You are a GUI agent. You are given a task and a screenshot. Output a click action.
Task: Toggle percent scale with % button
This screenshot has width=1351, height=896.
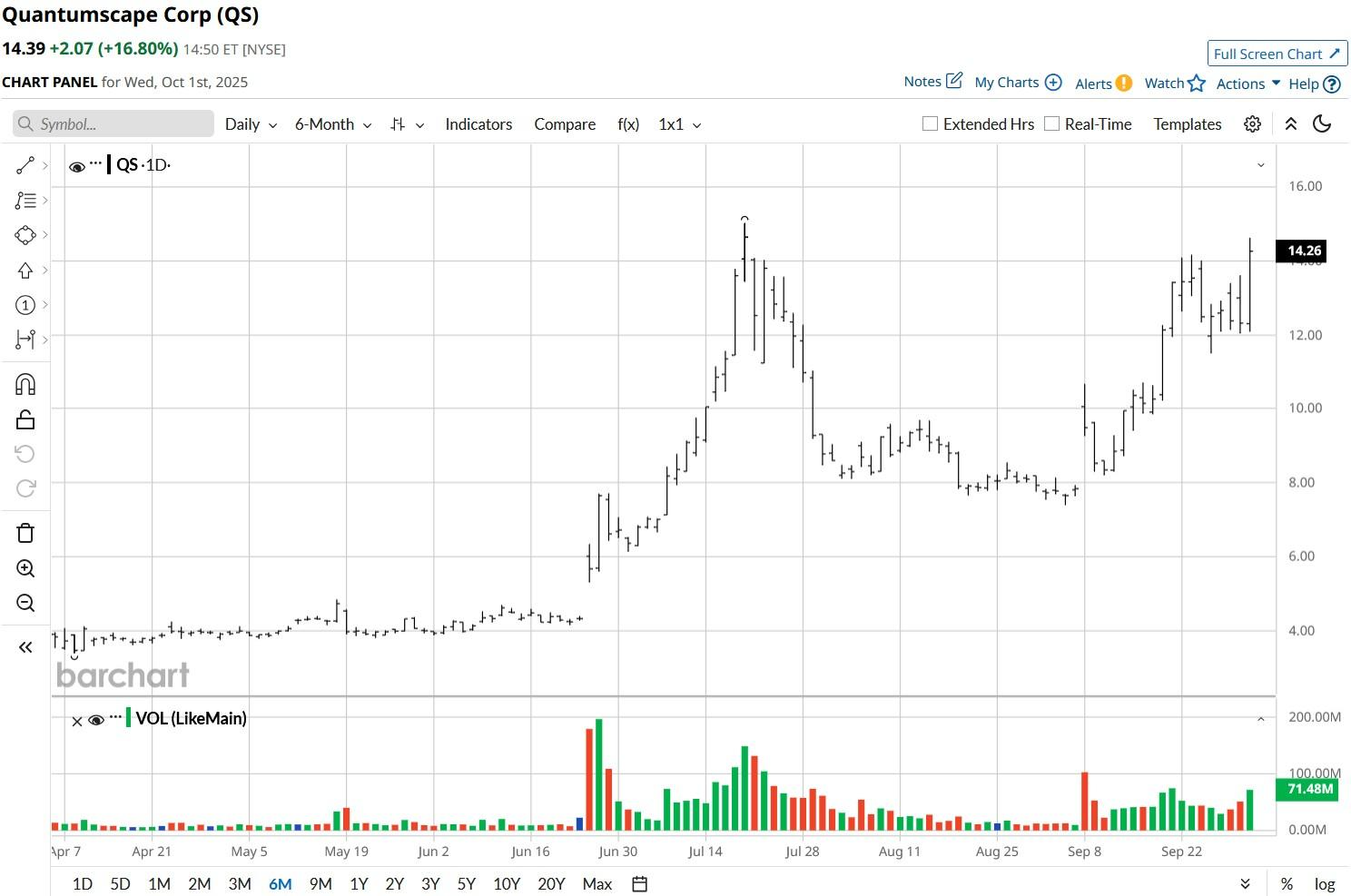pyautogui.click(x=1287, y=884)
